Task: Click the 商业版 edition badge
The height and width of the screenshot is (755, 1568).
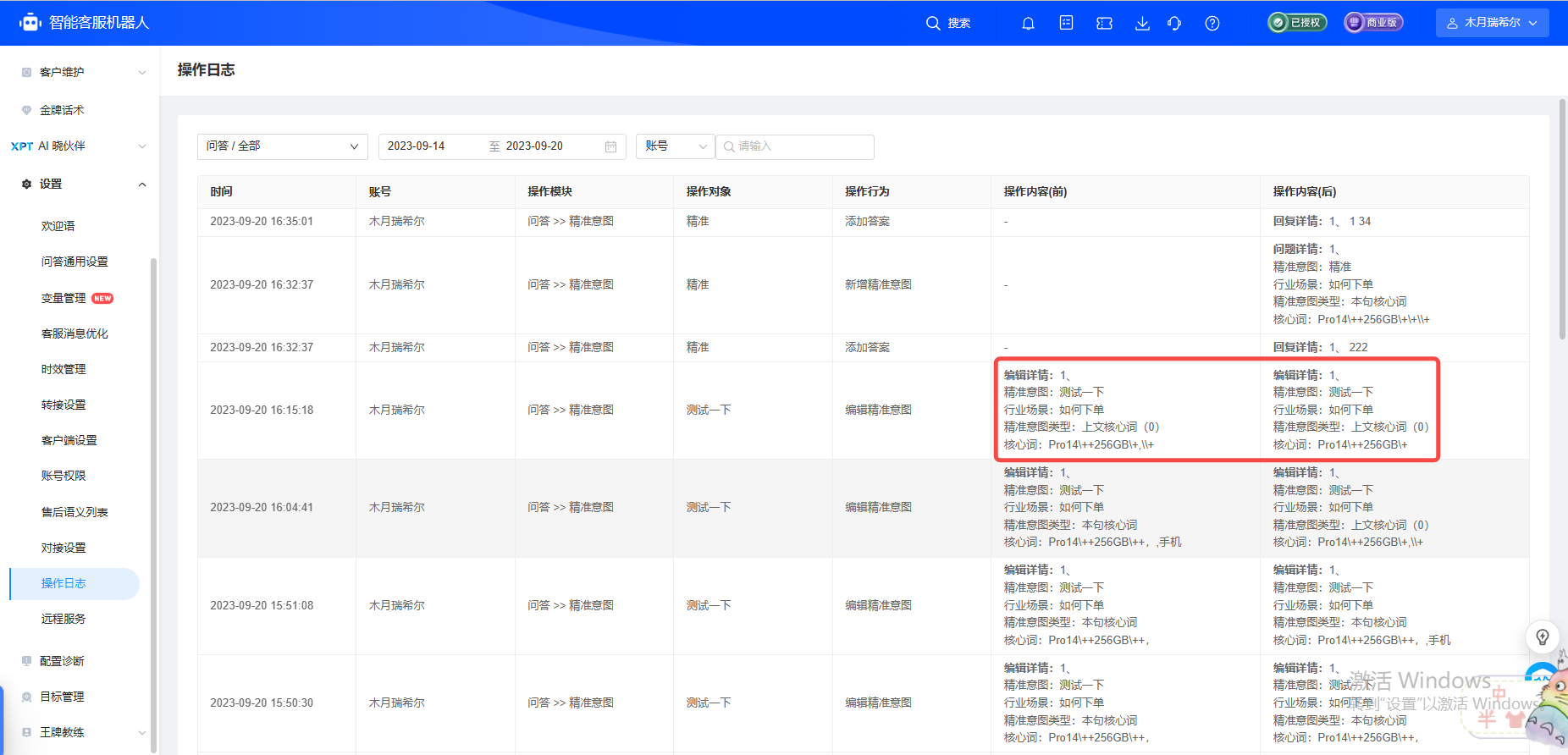Action: (x=1373, y=23)
